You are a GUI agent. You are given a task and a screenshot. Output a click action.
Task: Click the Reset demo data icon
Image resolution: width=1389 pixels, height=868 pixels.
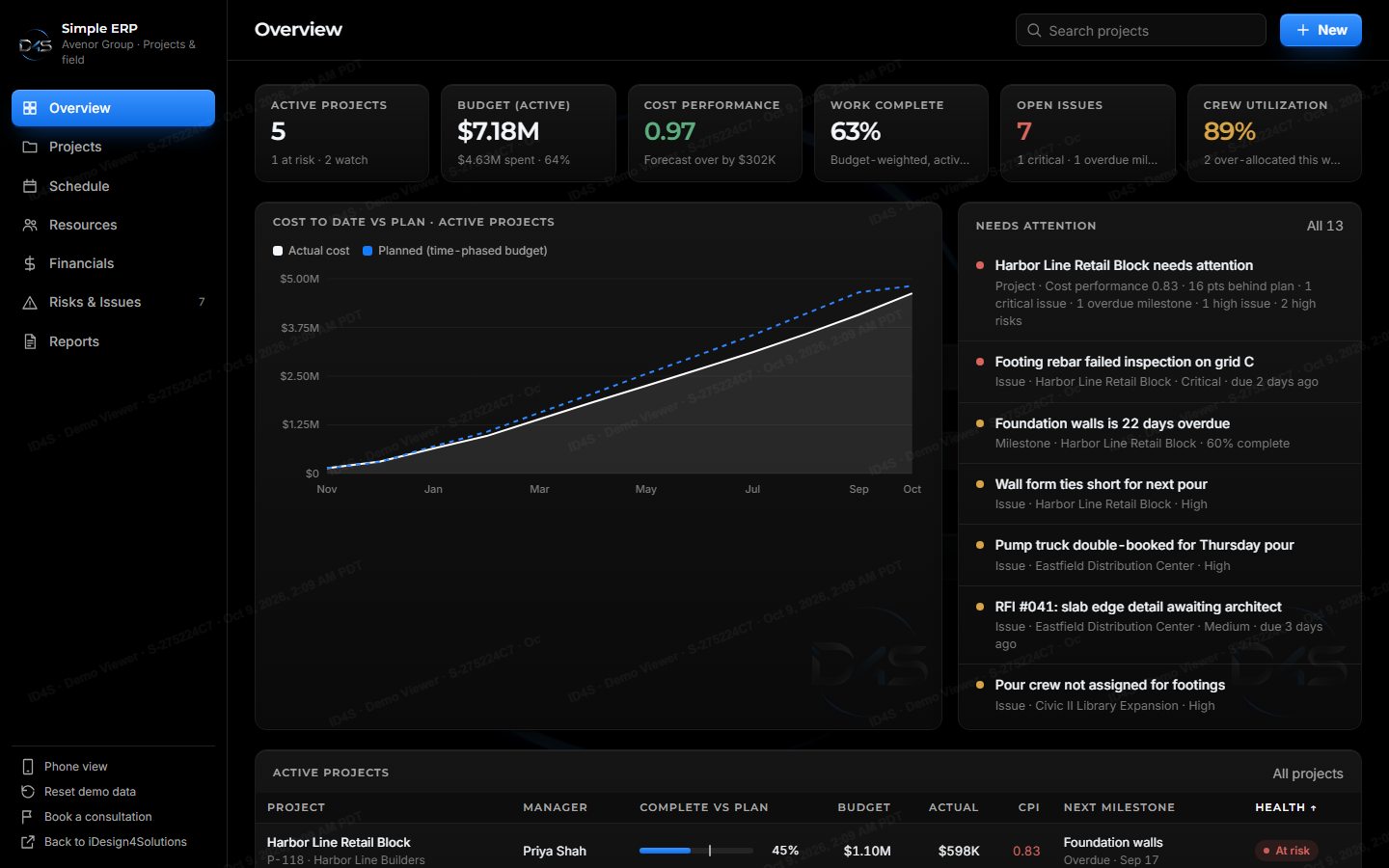click(x=28, y=792)
